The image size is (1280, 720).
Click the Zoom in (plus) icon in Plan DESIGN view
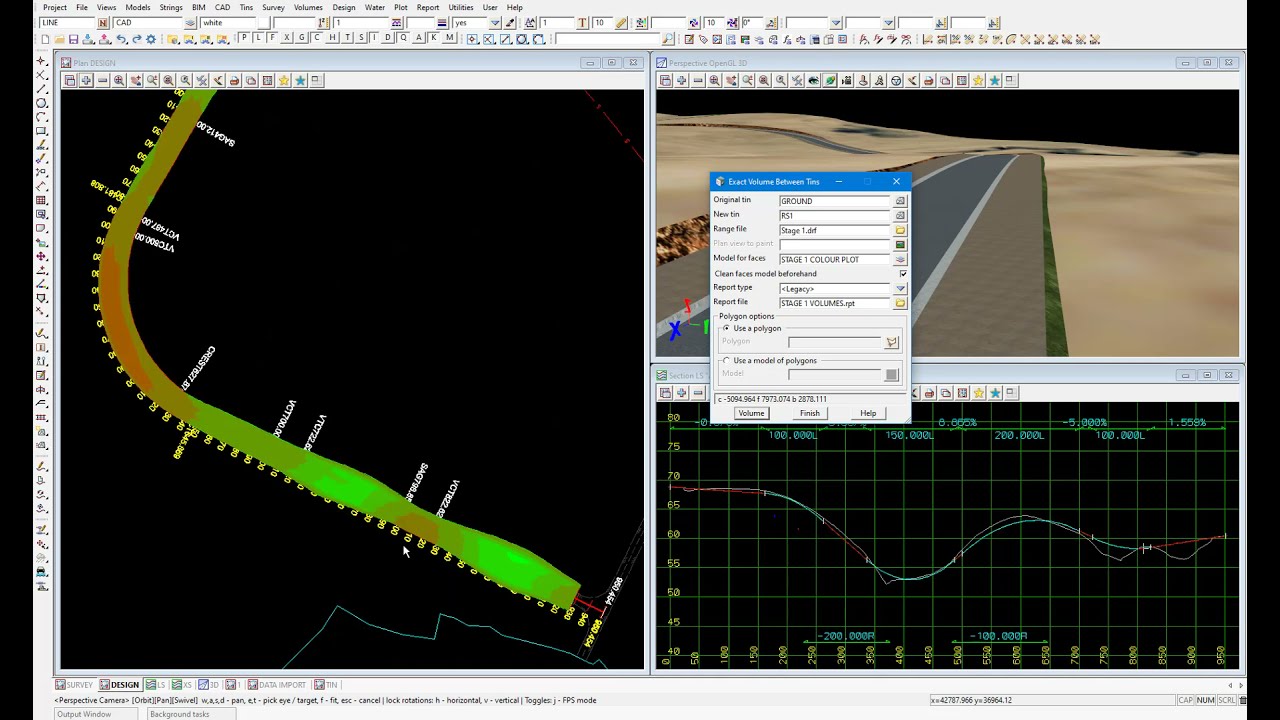point(86,80)
